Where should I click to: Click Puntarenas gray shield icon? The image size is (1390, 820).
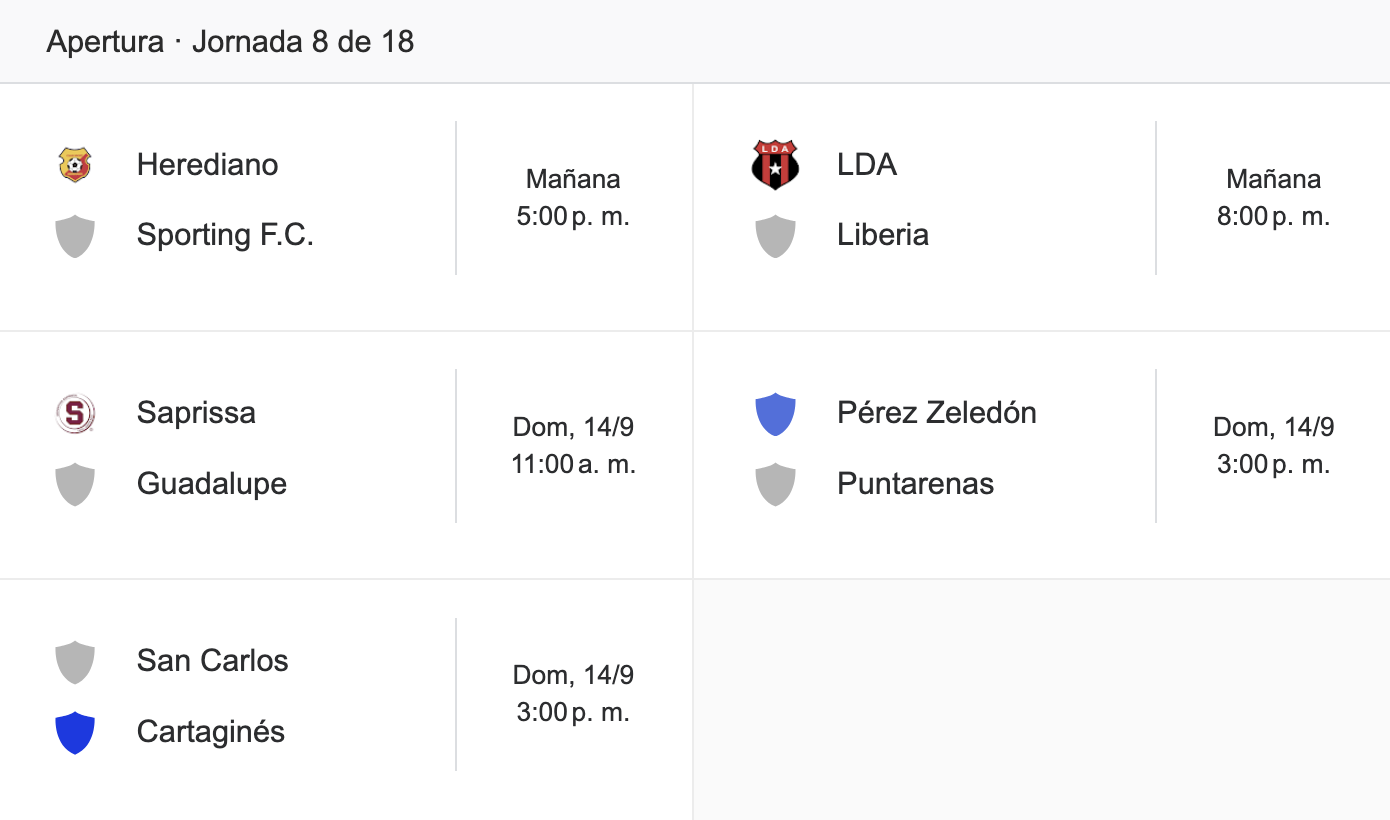pyautogui.click(x=775, y=484)
